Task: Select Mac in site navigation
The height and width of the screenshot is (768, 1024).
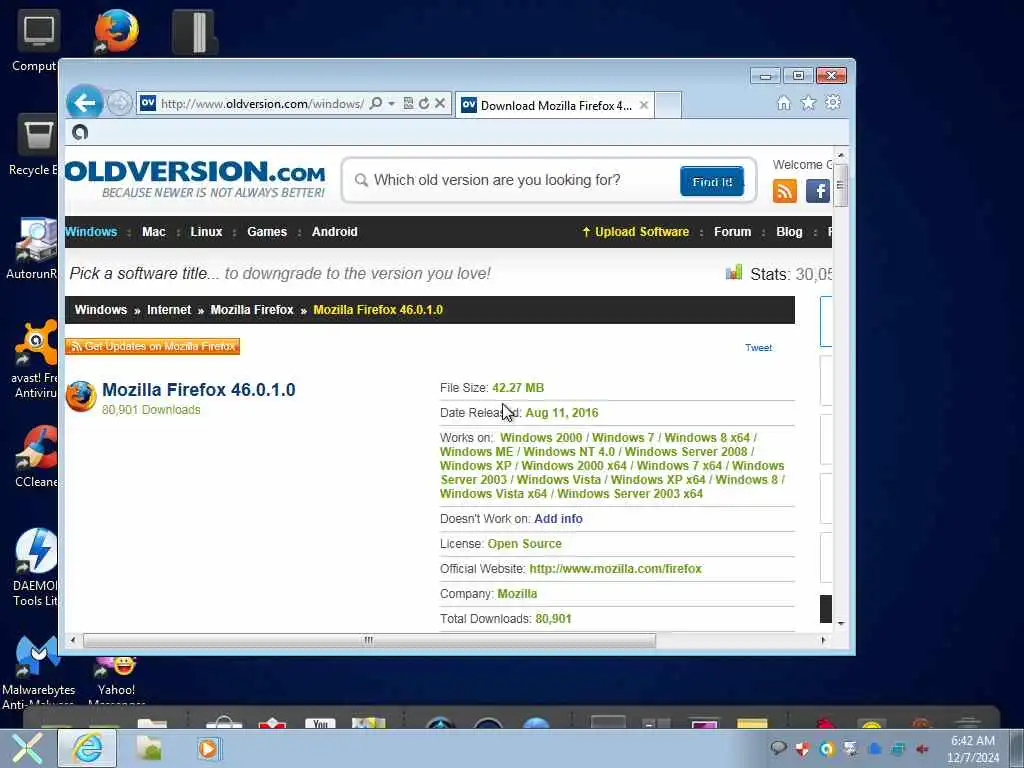Action: (x=153, y=232)
